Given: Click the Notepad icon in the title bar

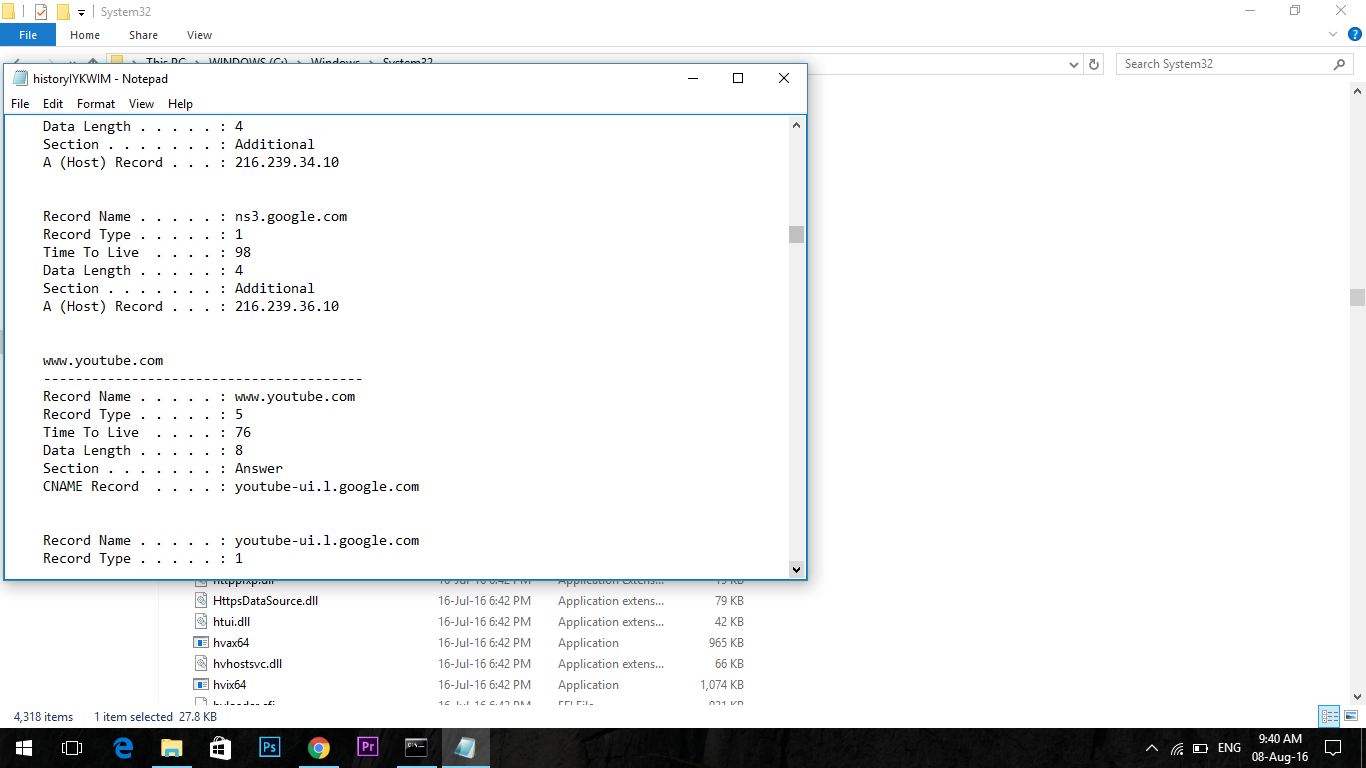Looking at the screenshot, I should 20,78.
